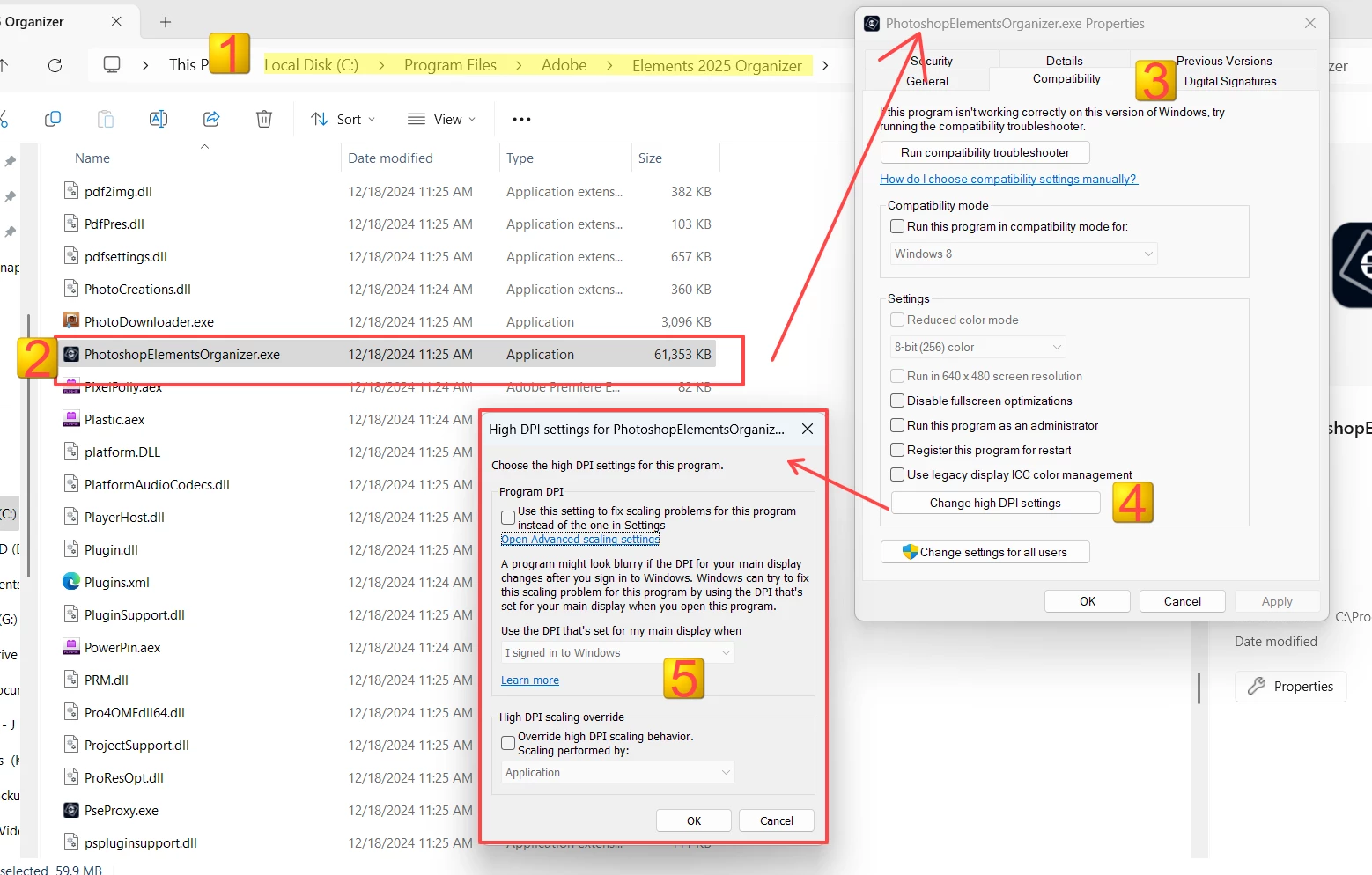Open Advanced scaling settings link
Screen dimensions: 1372x875
[579, 539]
